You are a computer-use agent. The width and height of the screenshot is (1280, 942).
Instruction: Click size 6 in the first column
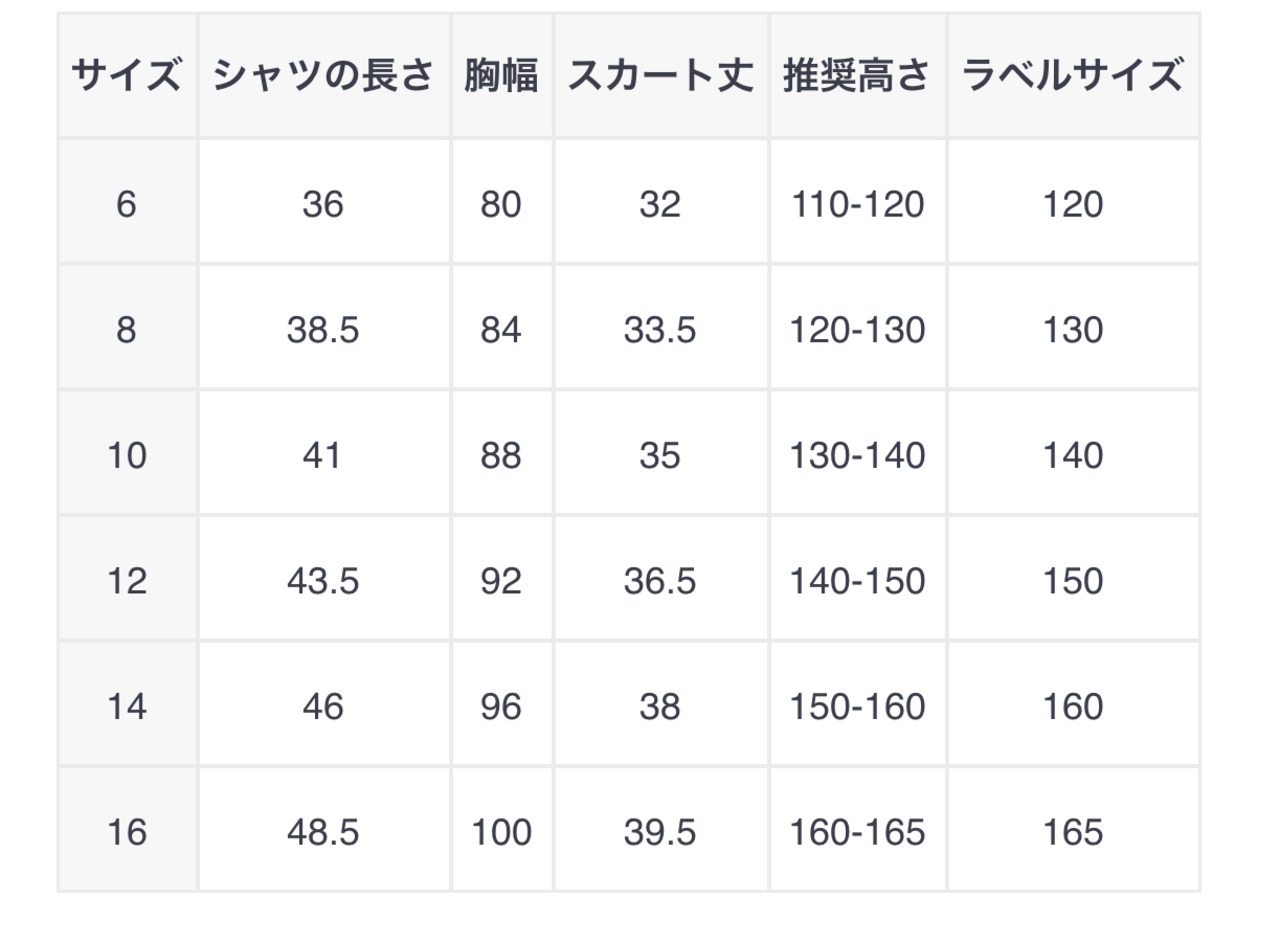point(127,203)
